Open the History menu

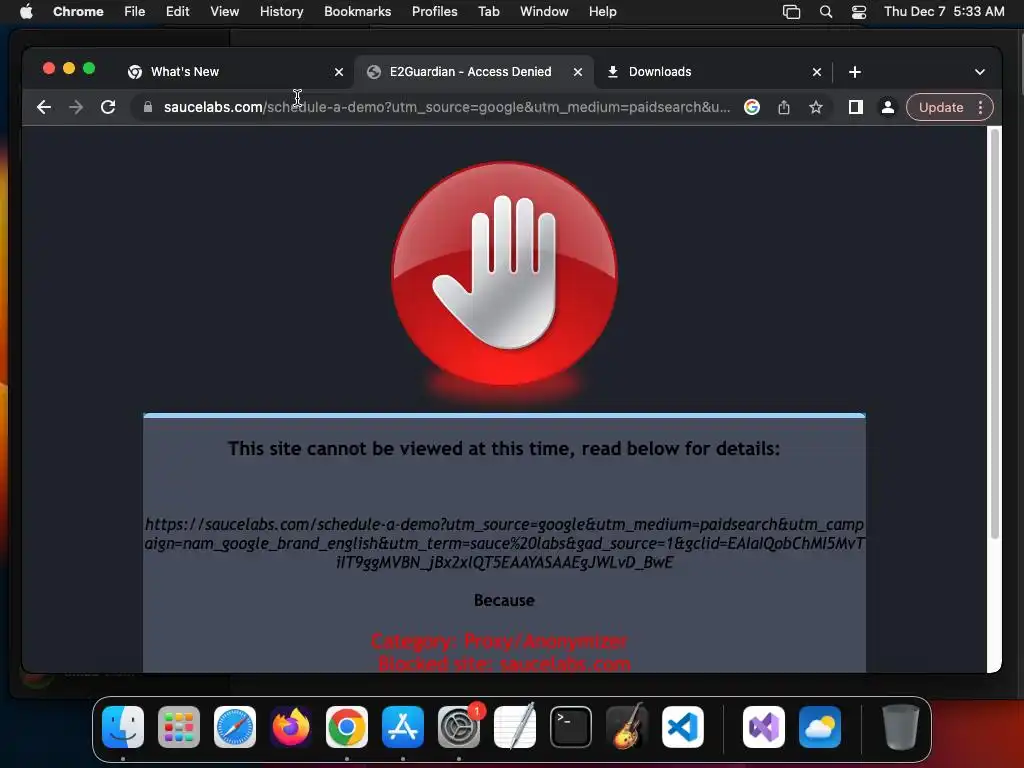tap(281, 11)
